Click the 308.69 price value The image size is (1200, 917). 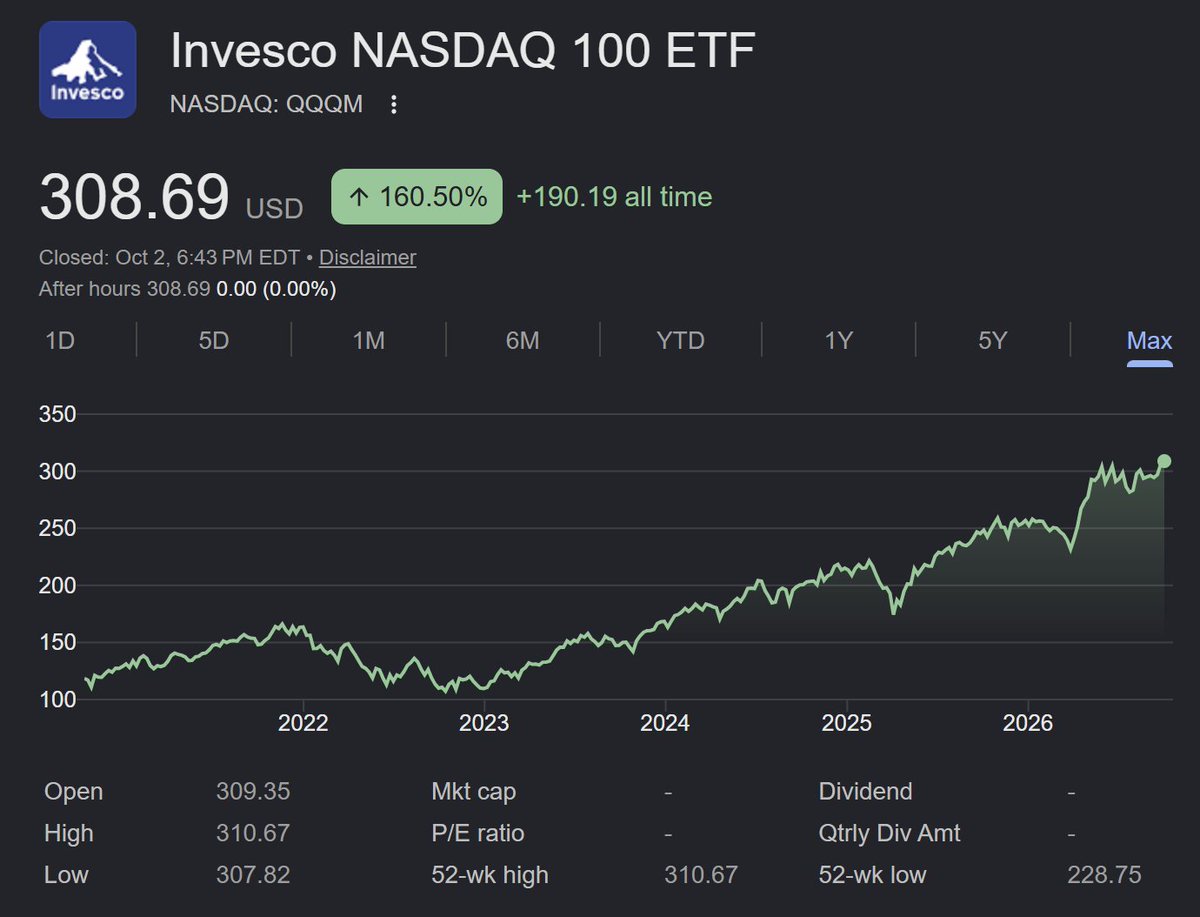coord(135,197)
